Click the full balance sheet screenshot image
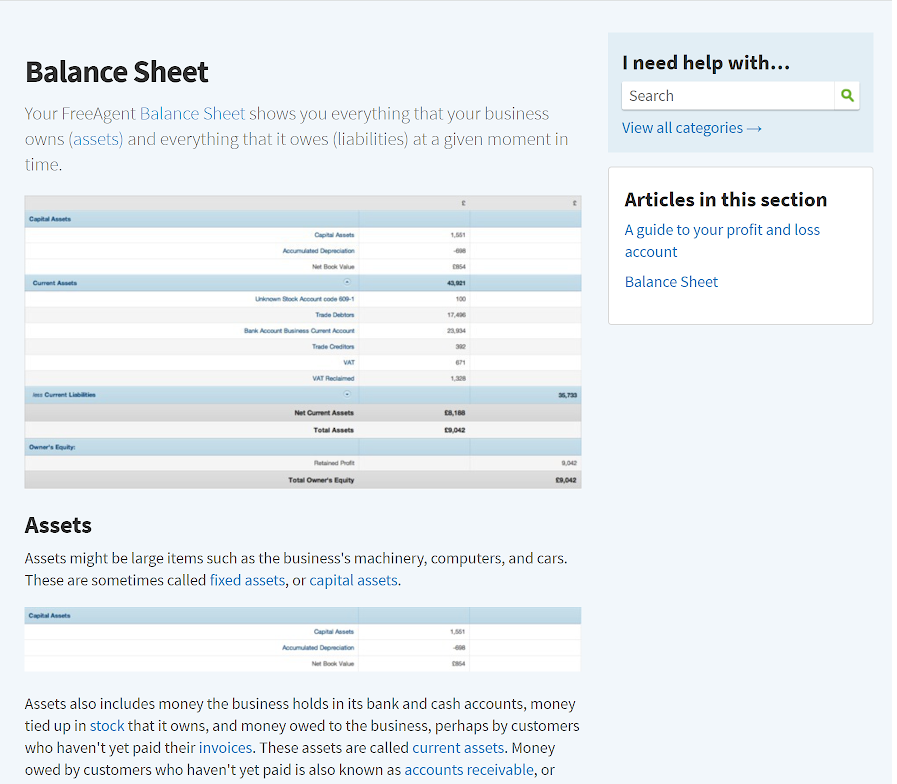Viewport: 897px width, 784px height. click(x=302, y=342)
